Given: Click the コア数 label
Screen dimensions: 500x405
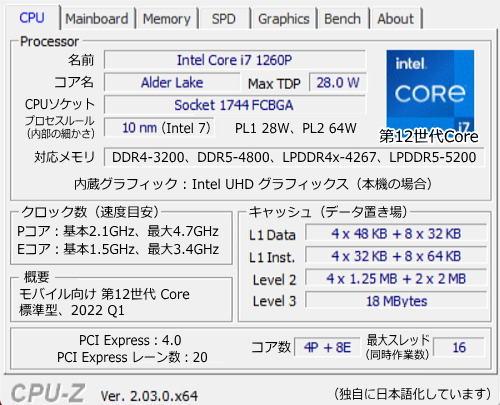Looking at the screenshot, I should (x=271, y=347).
